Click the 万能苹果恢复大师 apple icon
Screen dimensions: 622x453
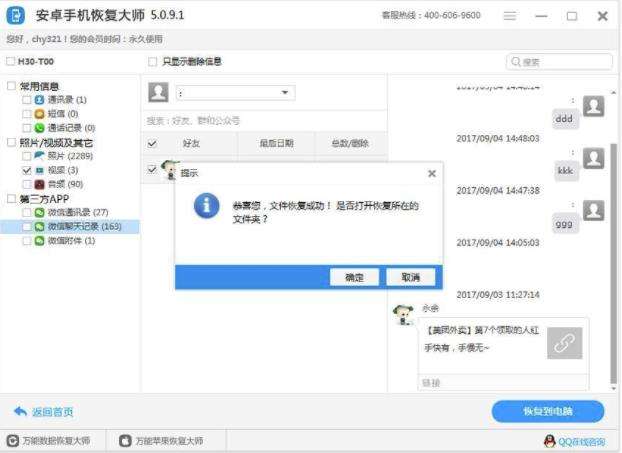125,441
